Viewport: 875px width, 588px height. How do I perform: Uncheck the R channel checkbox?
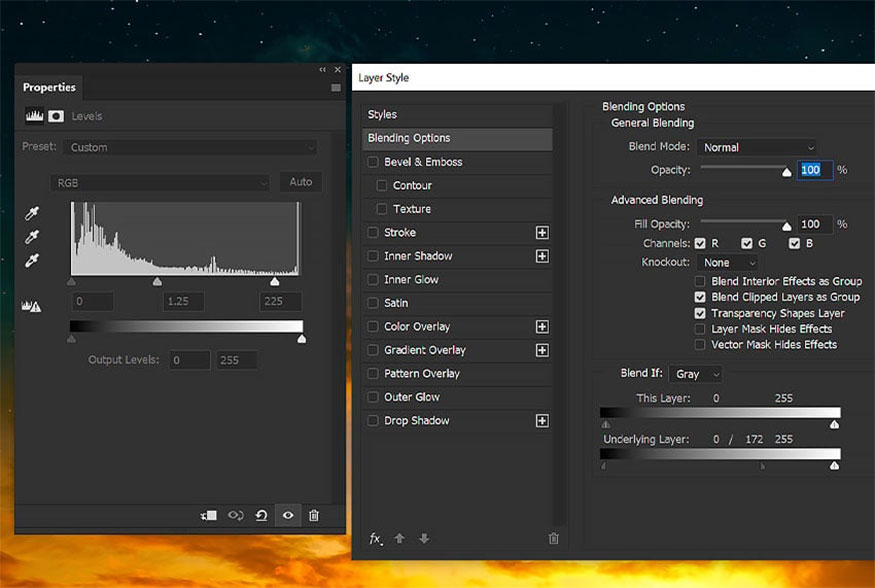pos(700,244)
